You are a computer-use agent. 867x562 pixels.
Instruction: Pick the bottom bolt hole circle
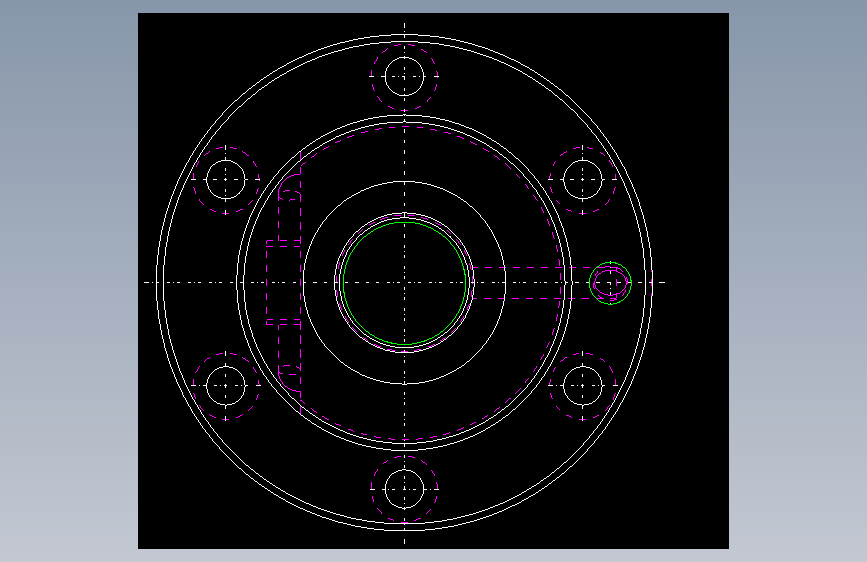[x=405, y=489]
